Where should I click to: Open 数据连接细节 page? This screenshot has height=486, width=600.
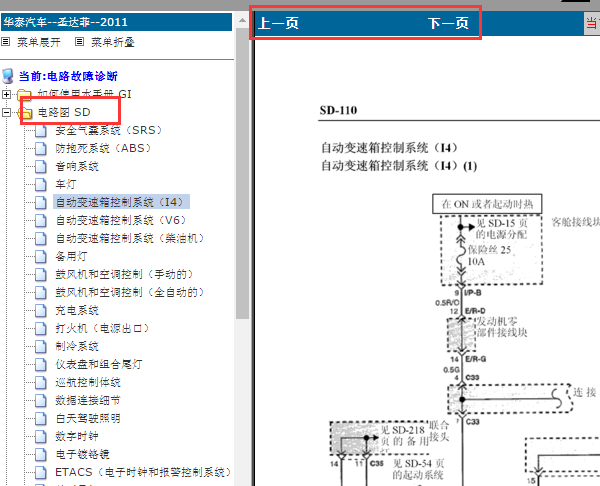(x=88, y=400)
